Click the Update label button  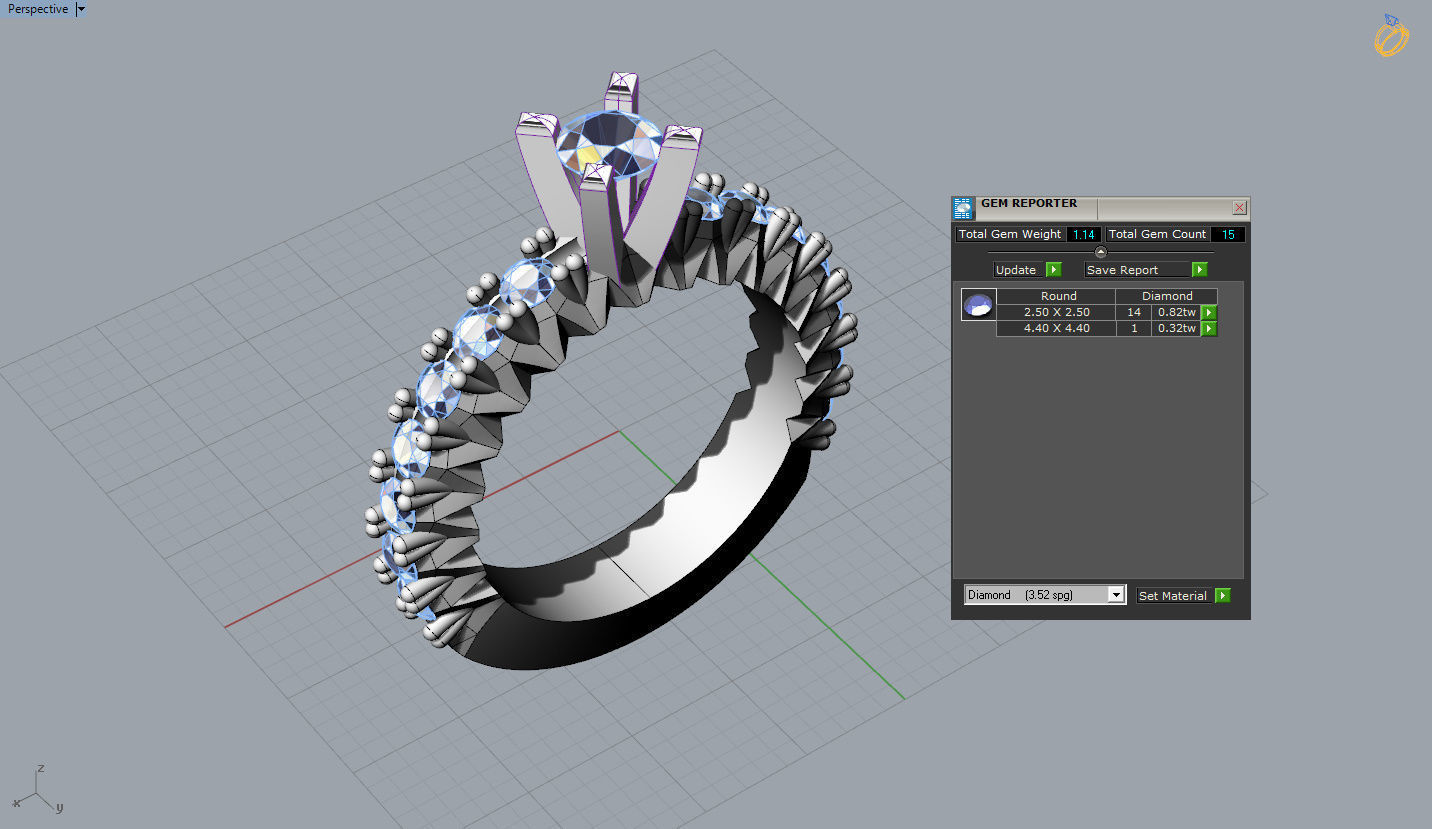(x=1019, y=270)
